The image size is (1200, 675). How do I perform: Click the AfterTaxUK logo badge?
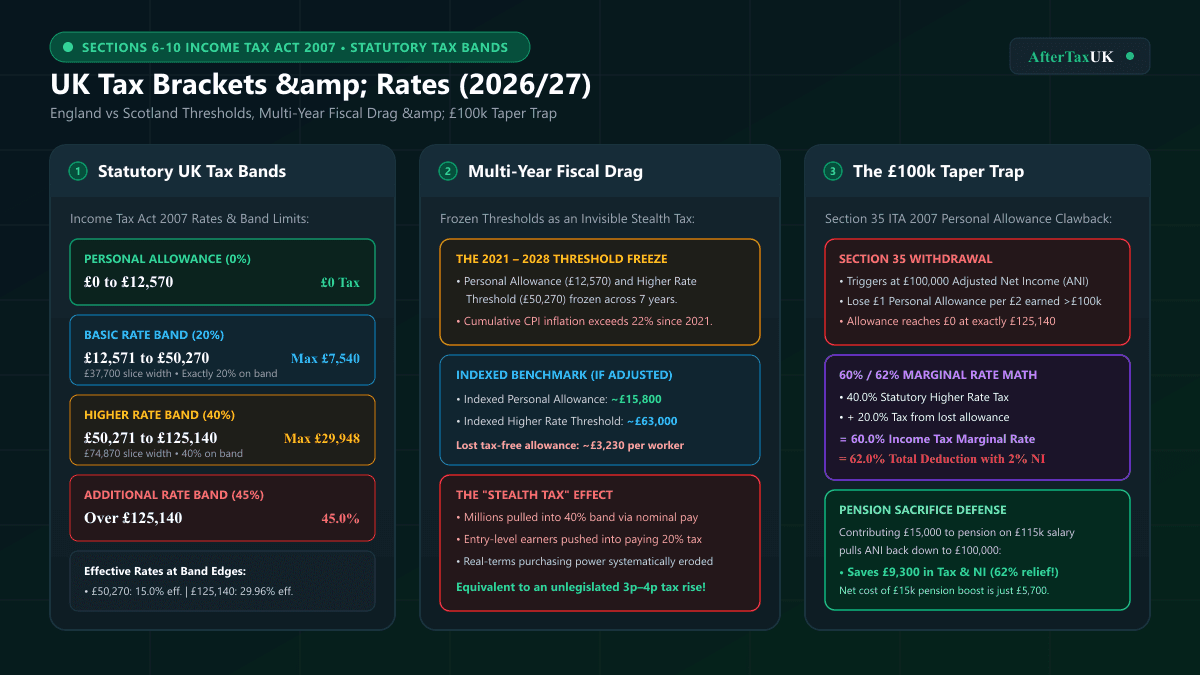pyautogui.click(x=1080, y=56)
